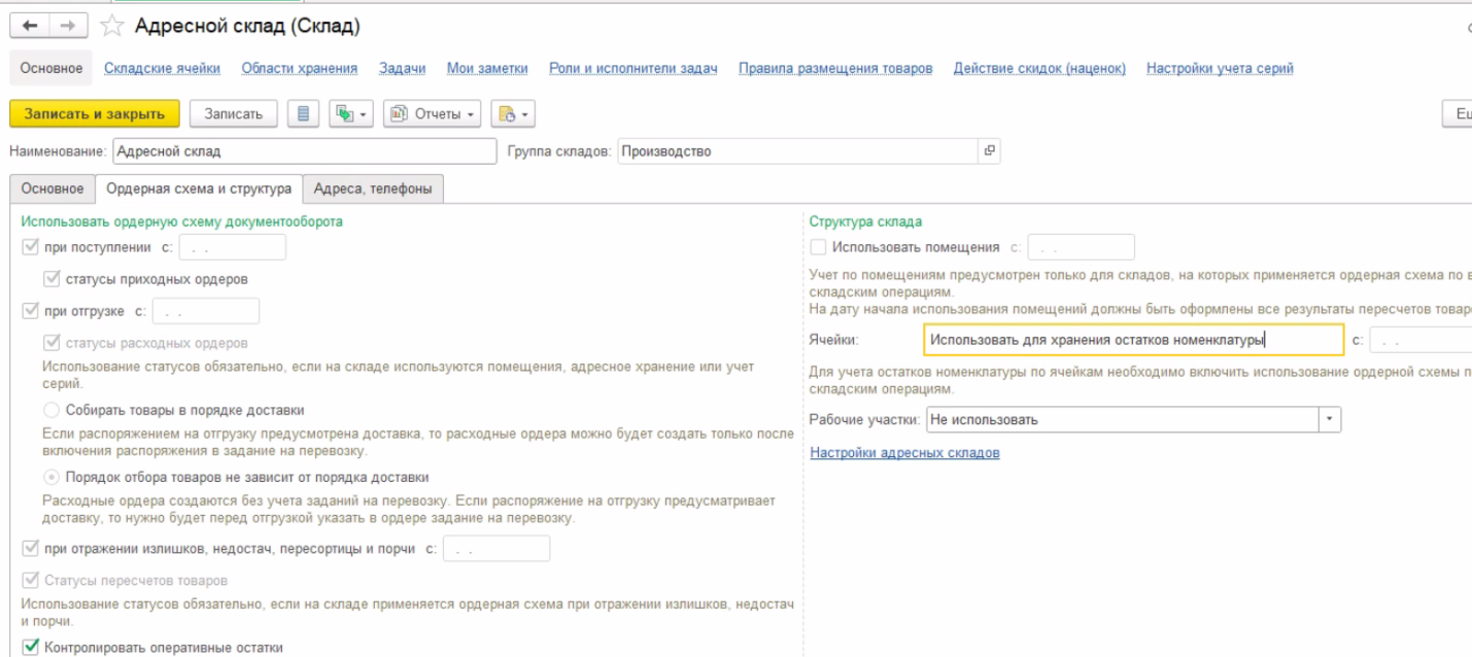Open the create-based-on green icon dropdown

pyautogui.click(x=351, y=114)
